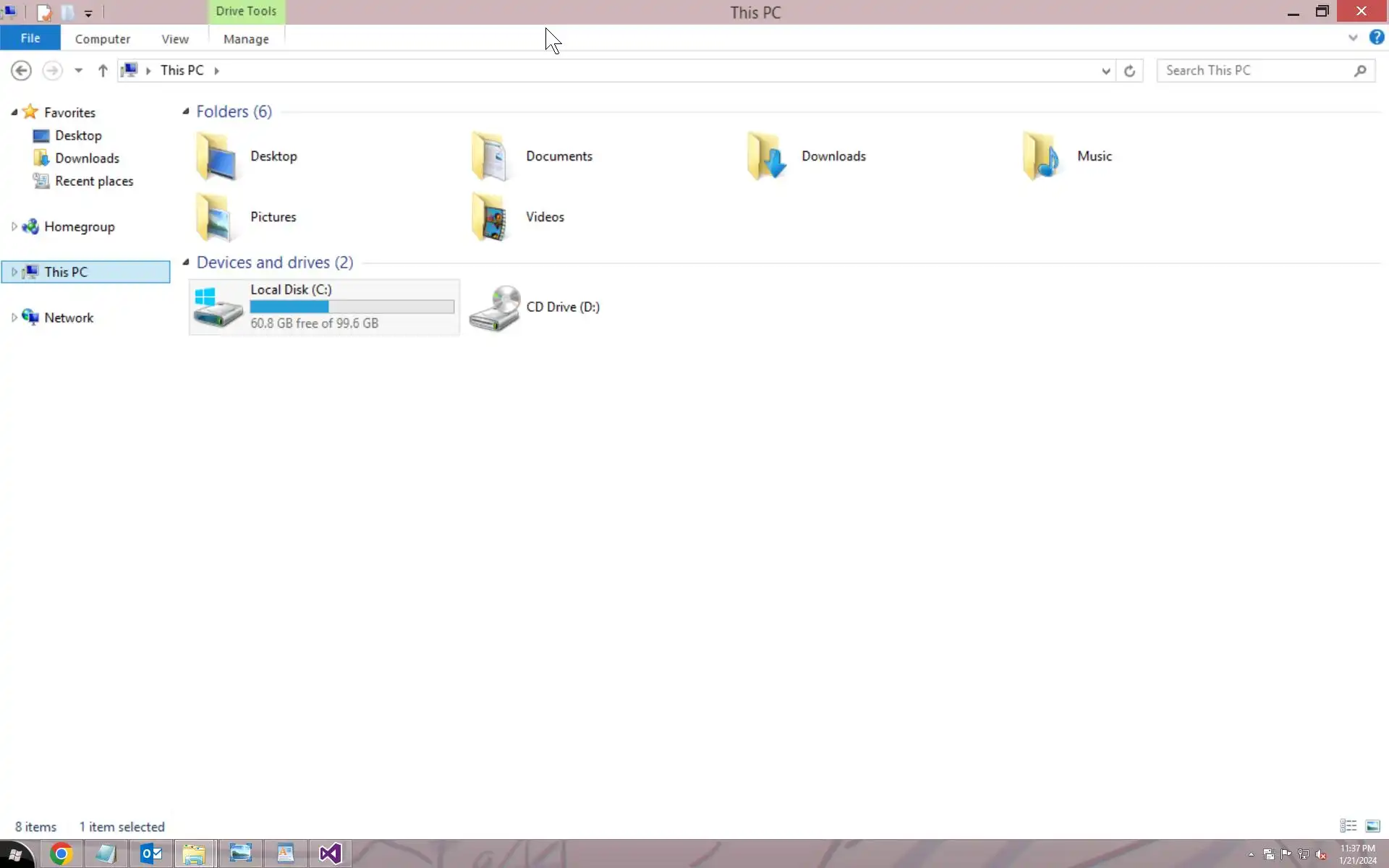The image size is (1389, 868).
Task: Open the Manage ribbon tab
Action: (x=246, y=39)
